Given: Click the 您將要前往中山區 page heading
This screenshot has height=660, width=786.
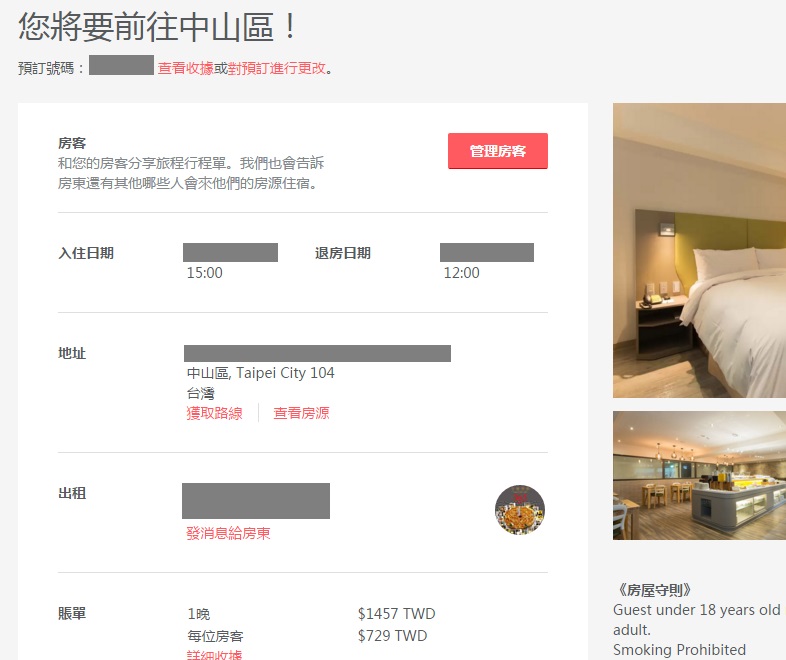Looking at the screenshot, I should pos(158,27).
